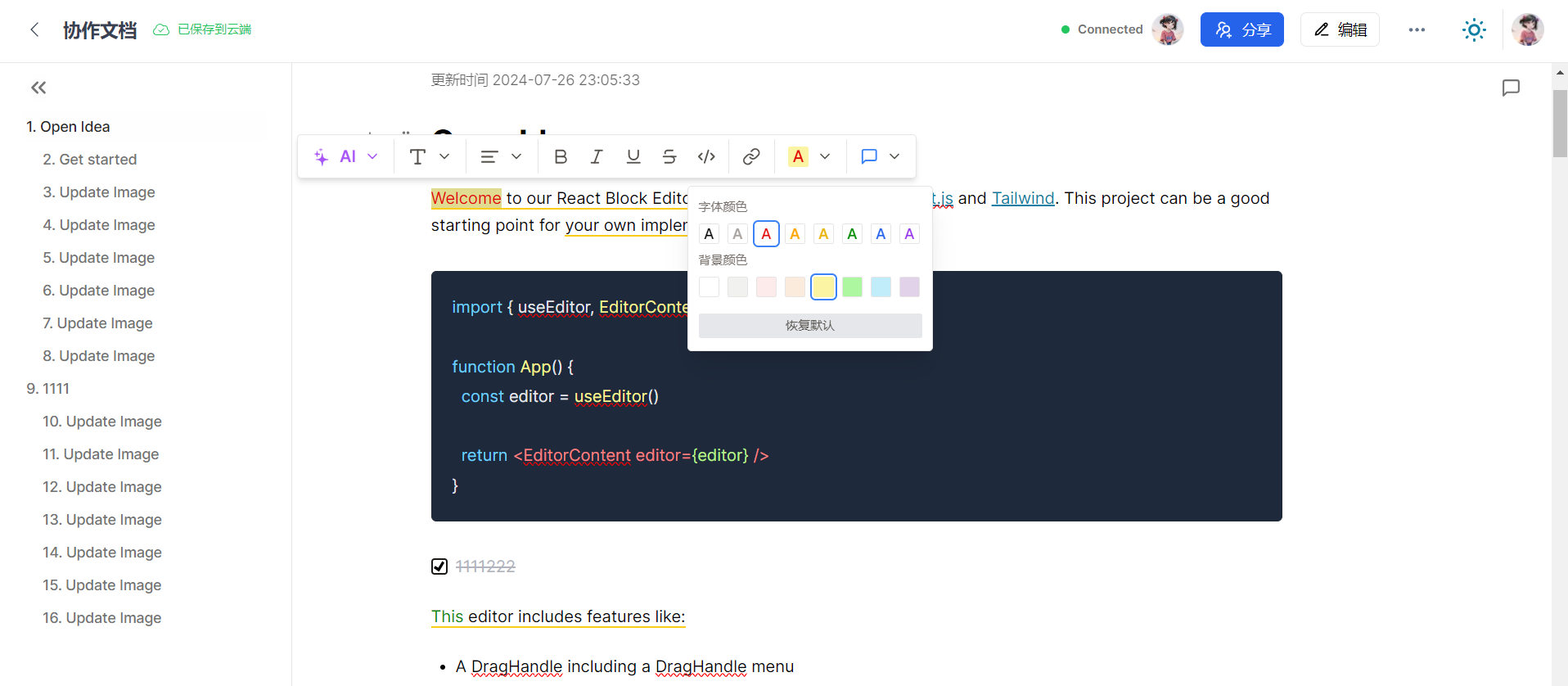
Task: Click the blue 分享 share button
Action: pos(1241,29)
